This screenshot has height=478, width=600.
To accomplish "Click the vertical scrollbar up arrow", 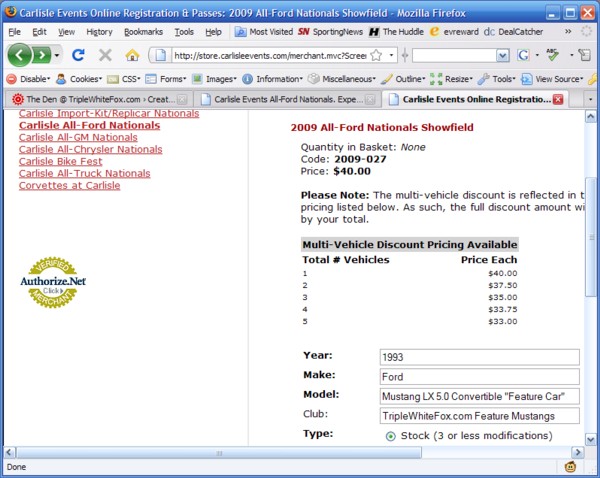I will (x=590, y=116).
